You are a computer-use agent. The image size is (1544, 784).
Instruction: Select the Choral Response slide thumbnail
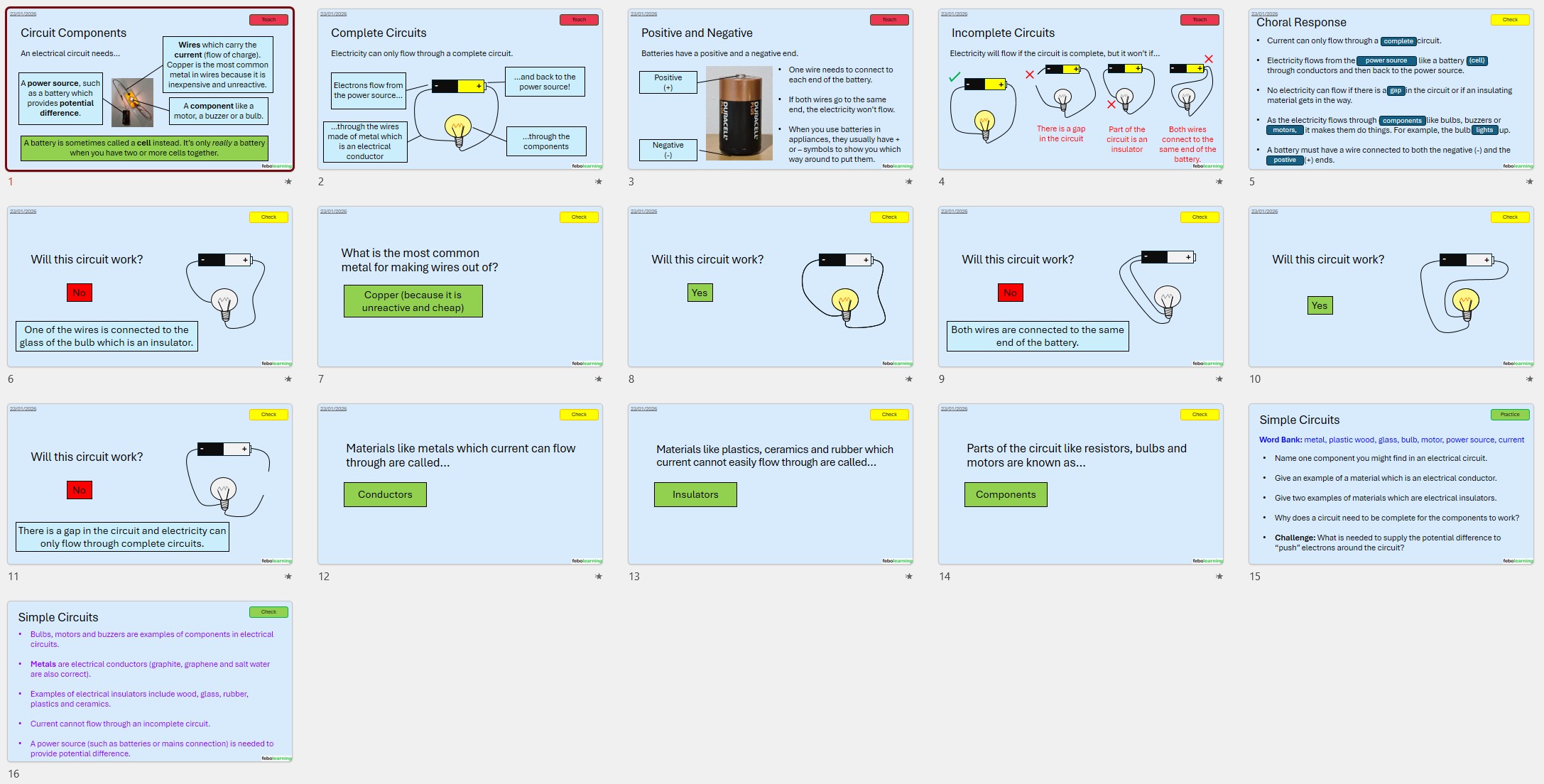[x=1391, y=89]
